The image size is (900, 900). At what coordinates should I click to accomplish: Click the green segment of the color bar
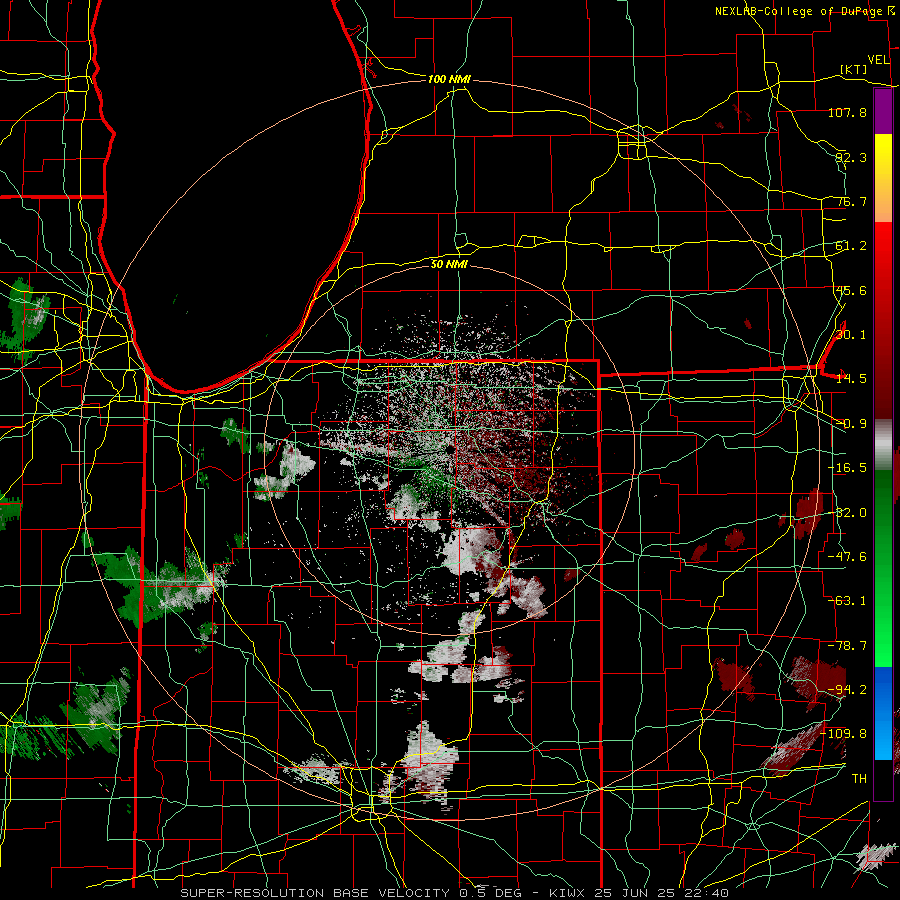(x=883, y=568)
